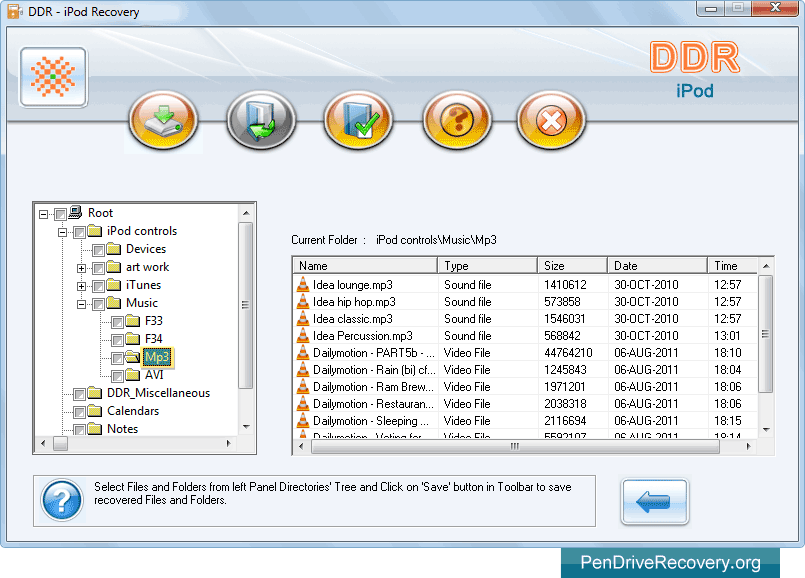Select the F34 folder label
This screenshot has width=805, height=578.
point(154,339)
